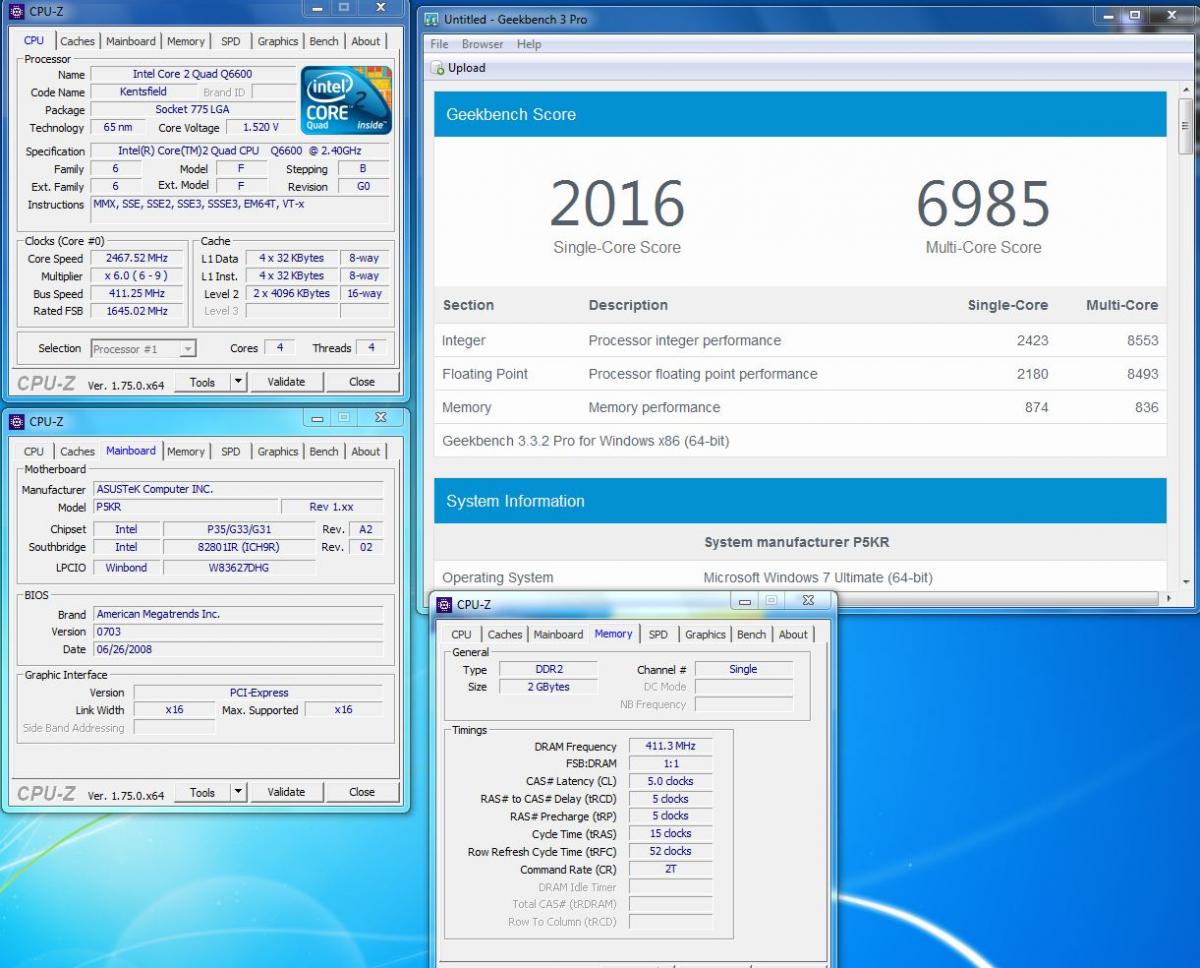1200x968 pixels.
Task: Open Browser menu in Geekbench
Action: (483, 44)
